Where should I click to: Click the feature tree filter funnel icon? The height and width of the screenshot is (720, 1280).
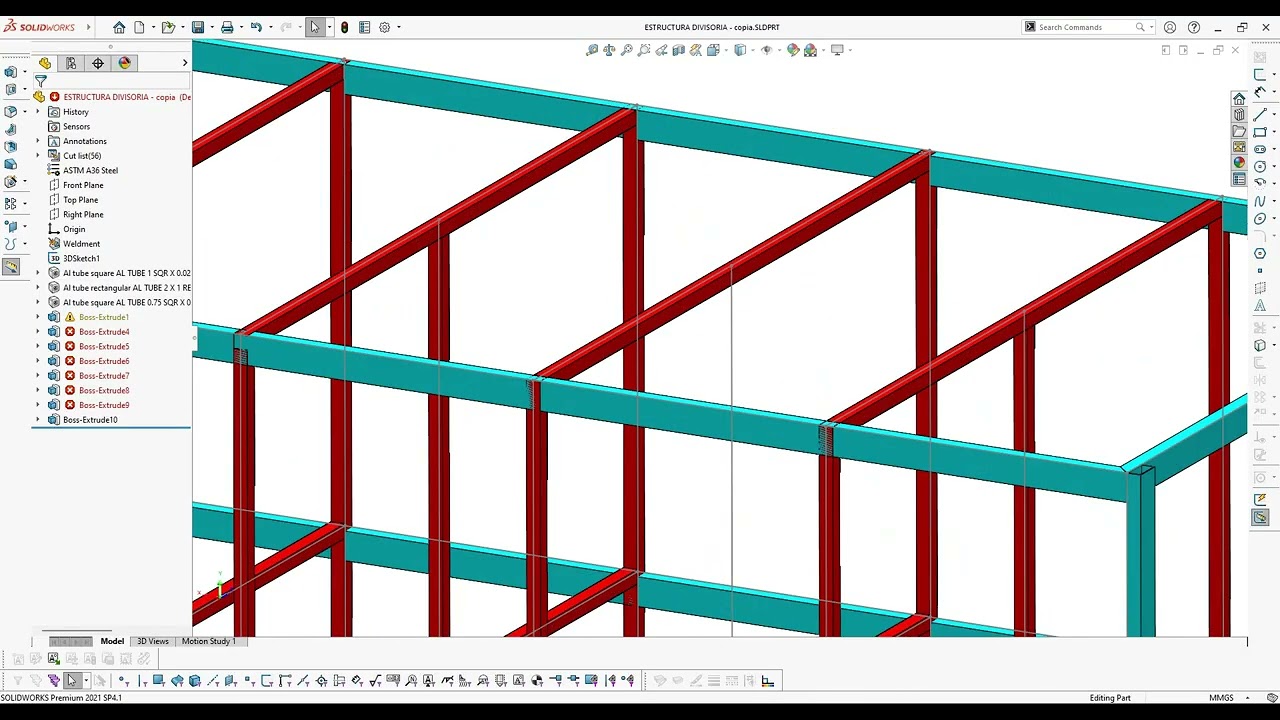[41, 81]
